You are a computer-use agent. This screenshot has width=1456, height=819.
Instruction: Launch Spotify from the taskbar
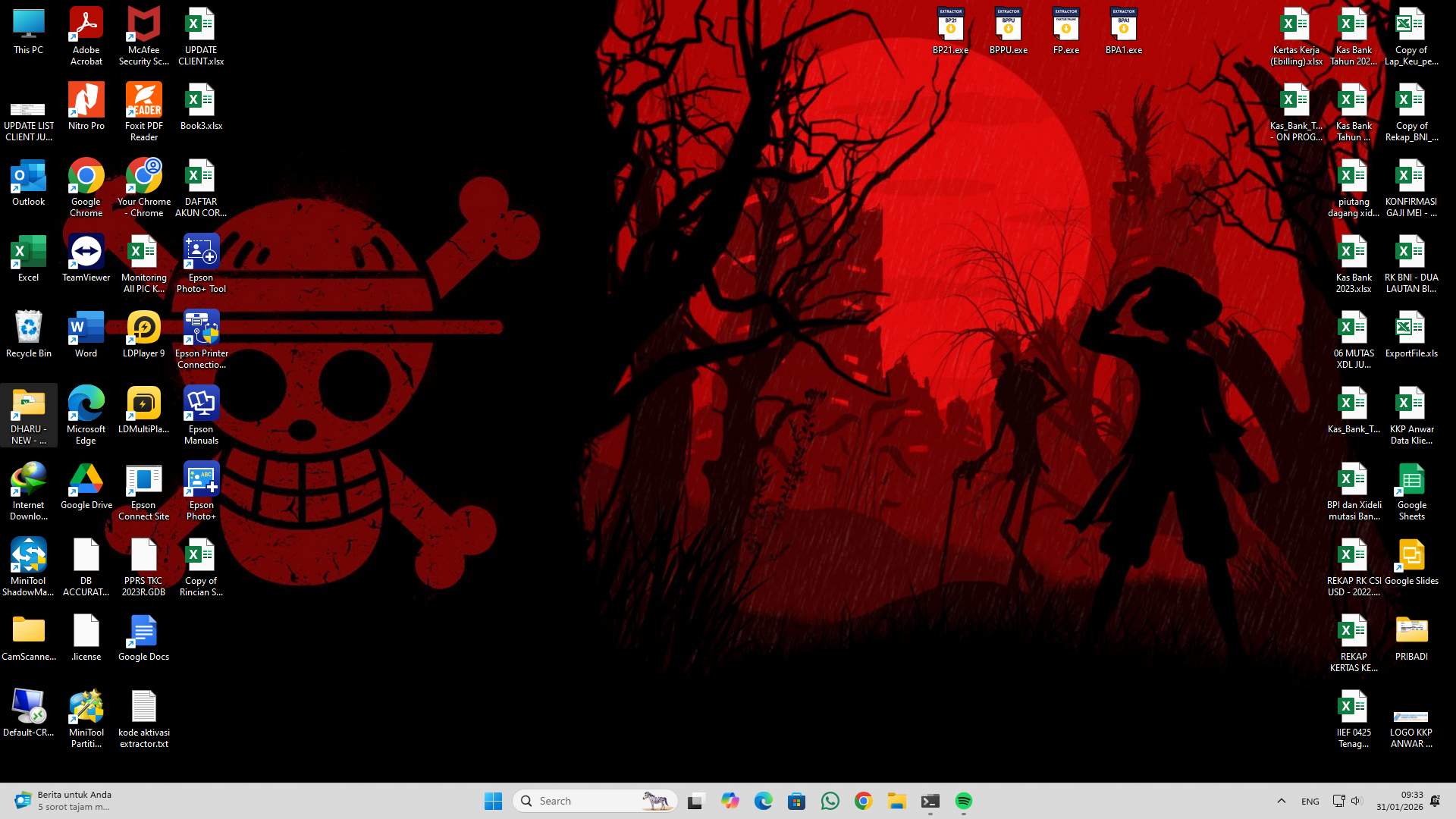[963, 800]
